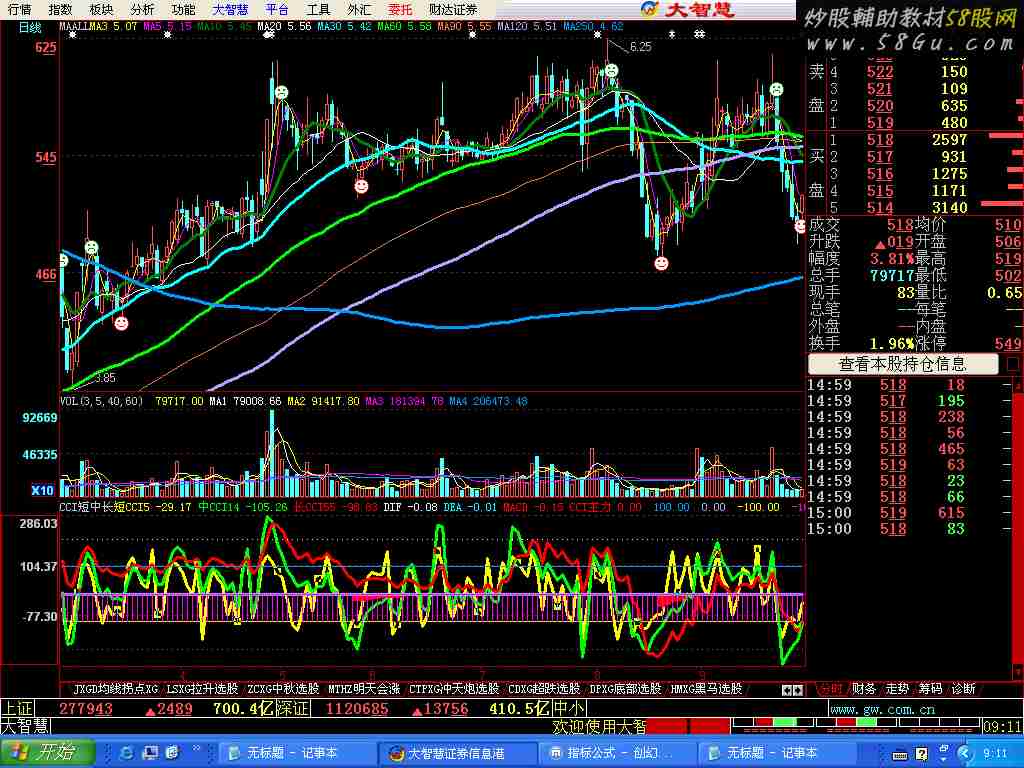Select the LSXG拉升选股 indicator tab
1024x768 pixels.
pyautogui.click(x=202, y=688)
